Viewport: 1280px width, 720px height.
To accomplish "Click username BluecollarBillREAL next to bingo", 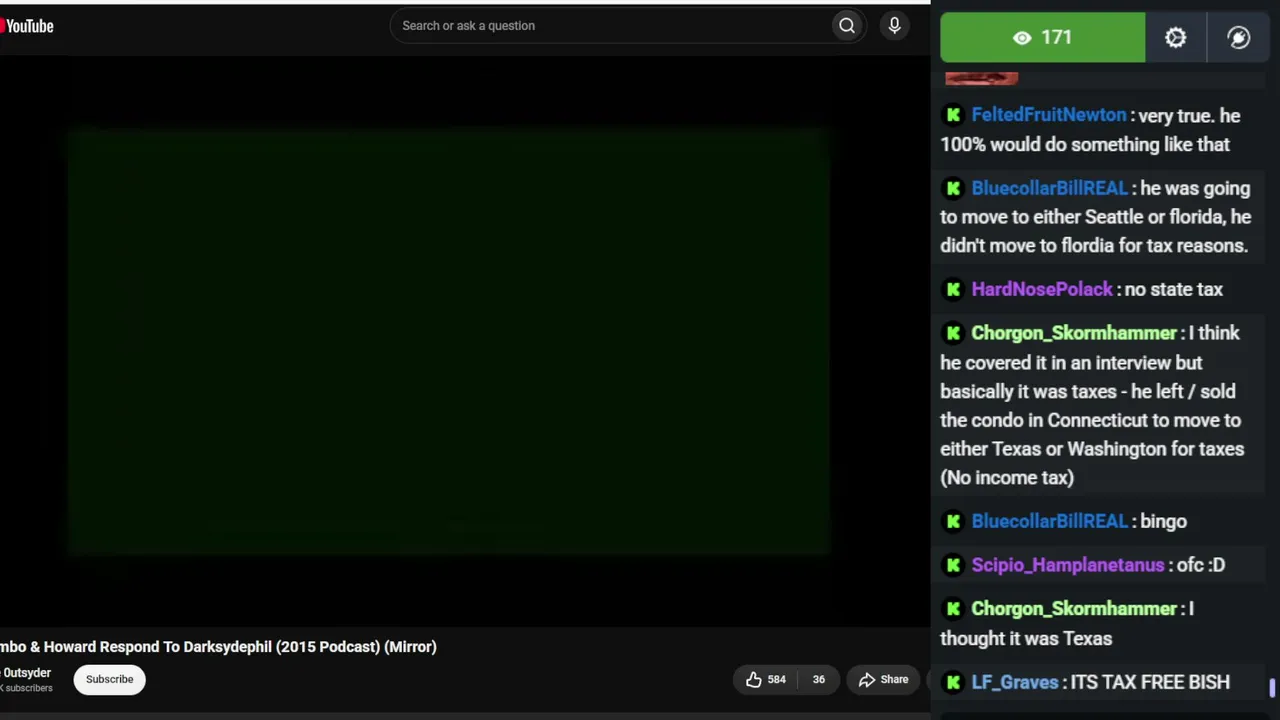I will point(1050,521).
